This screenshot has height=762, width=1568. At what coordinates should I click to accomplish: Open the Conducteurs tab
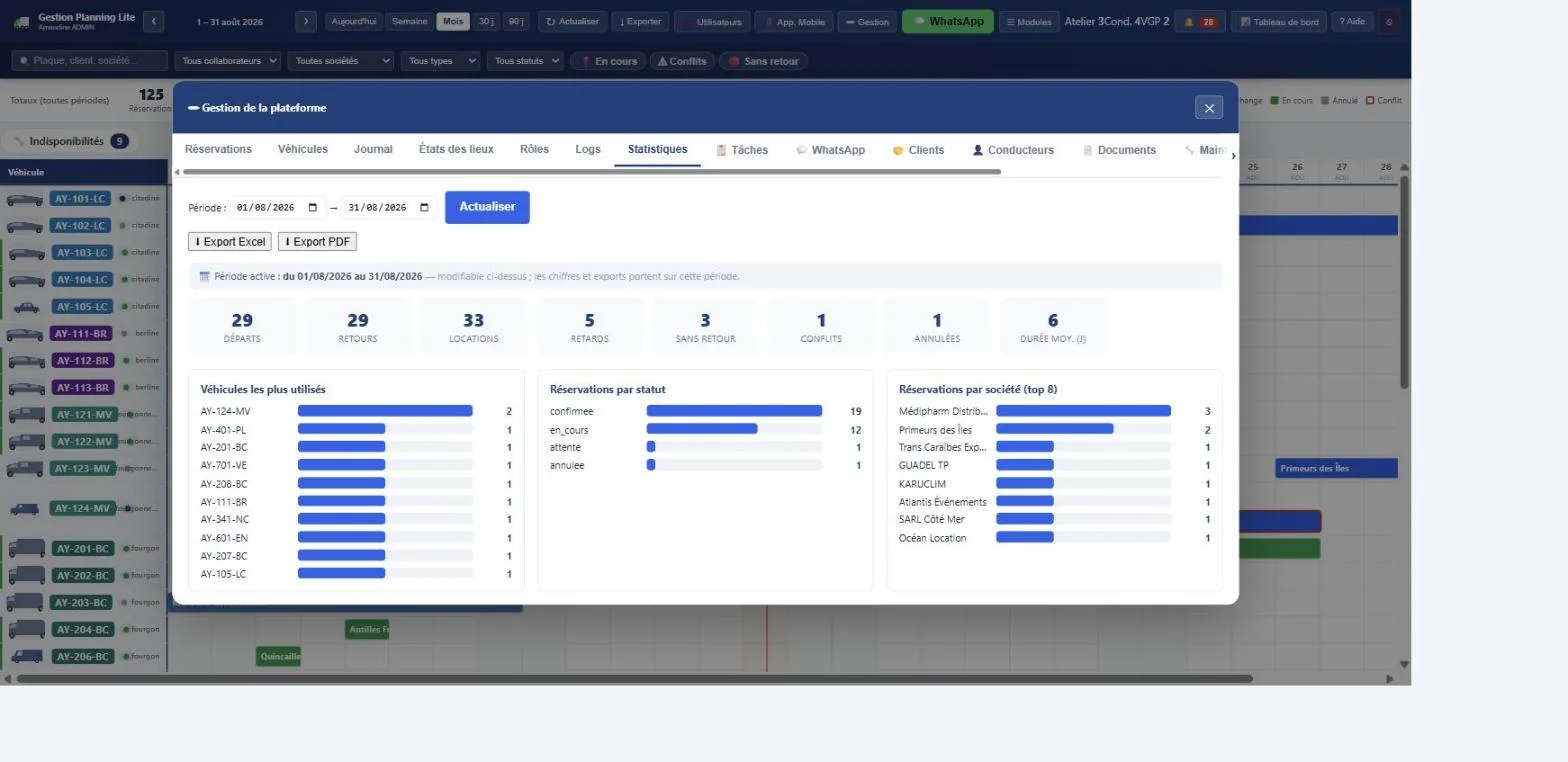click(x=1013, y=150)
